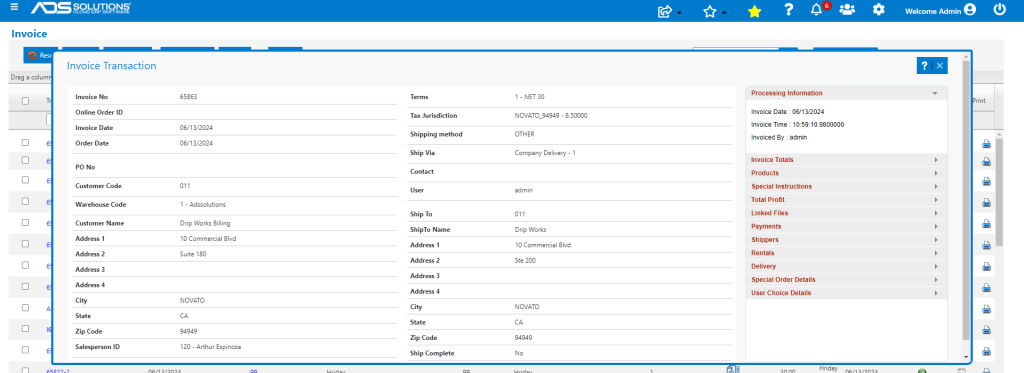Click the yellow filled star icon
This screenshot has width=1024, height=373.
tap(754, 11)
